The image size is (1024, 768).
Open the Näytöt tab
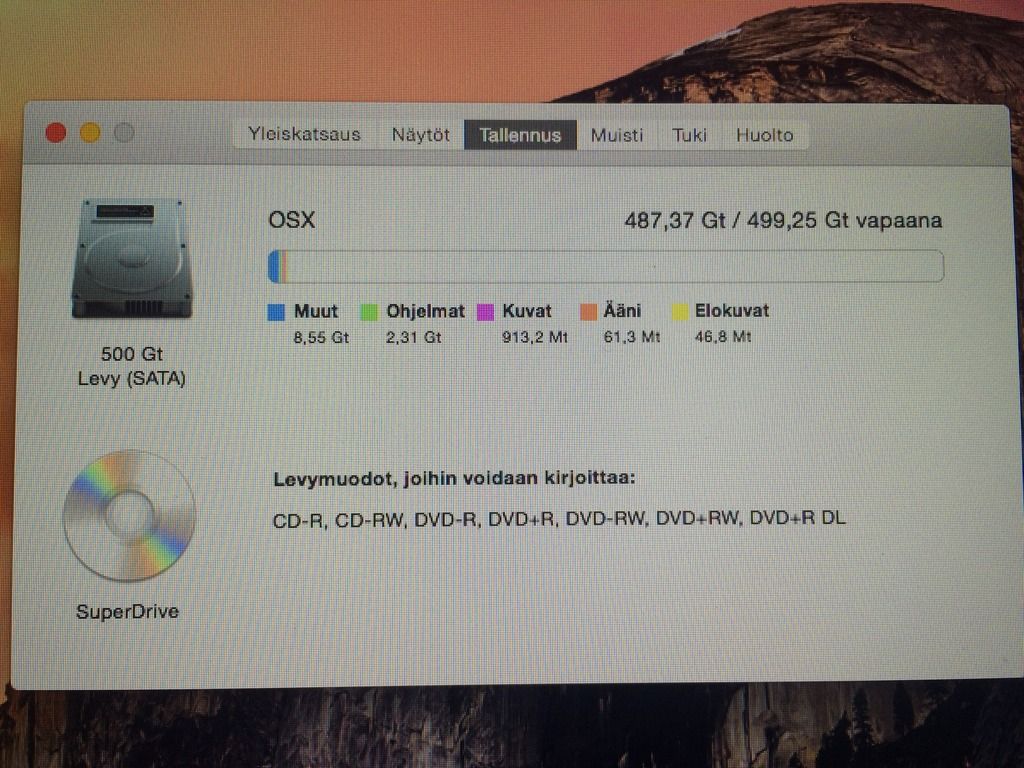point(421,135)
